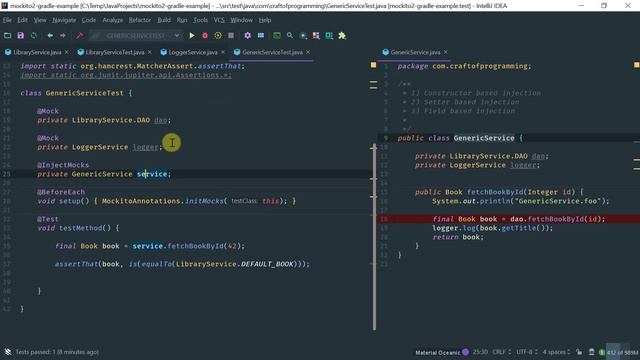Viewport: 640px width, 360px height.
Task: Select the GenericServiceTest.java tab
Action: pyautogui.click(x=272, y=52)
